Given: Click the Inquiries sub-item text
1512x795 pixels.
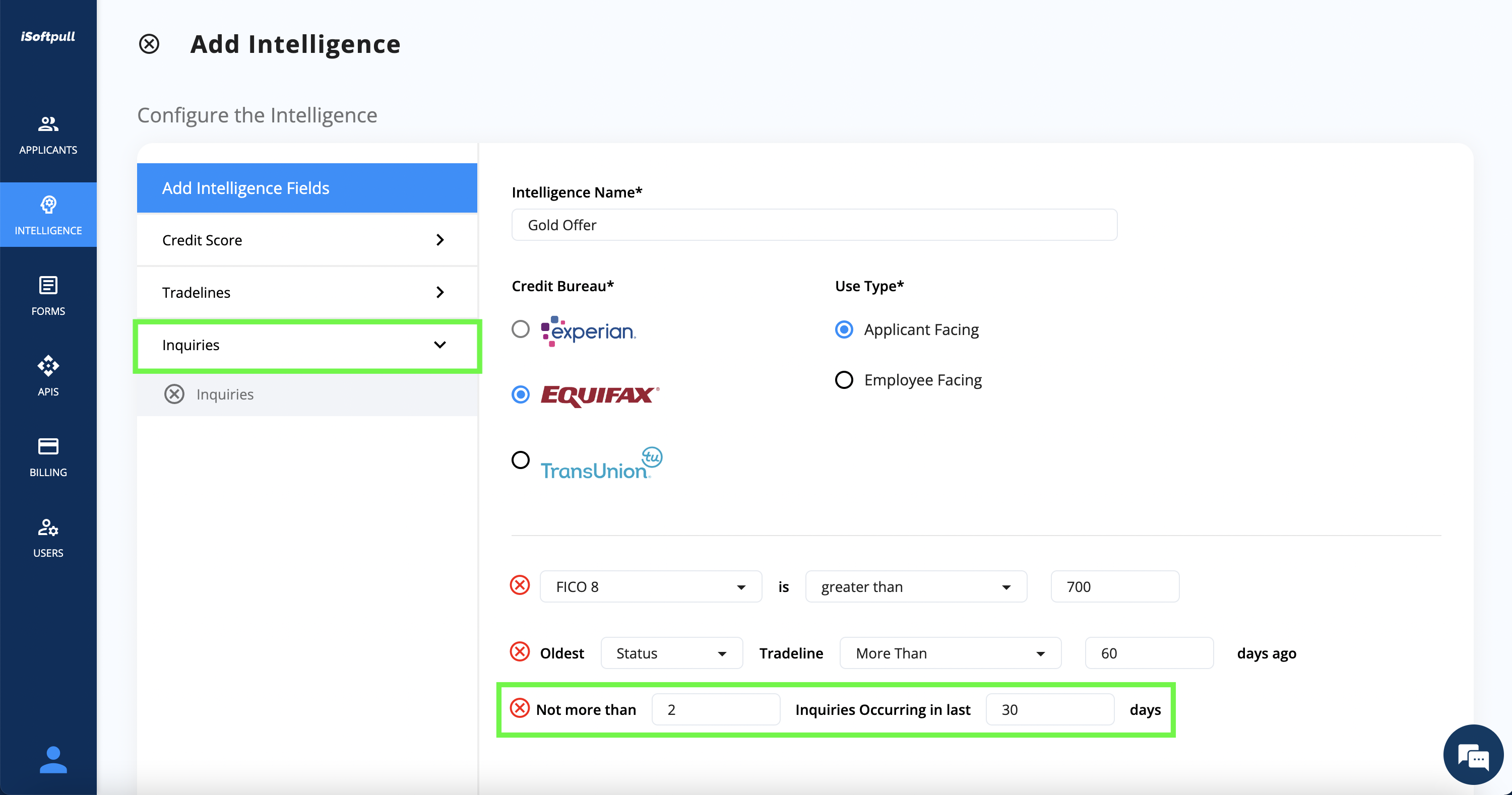Looking at the screenshot, I should click(x=225, y=394).
